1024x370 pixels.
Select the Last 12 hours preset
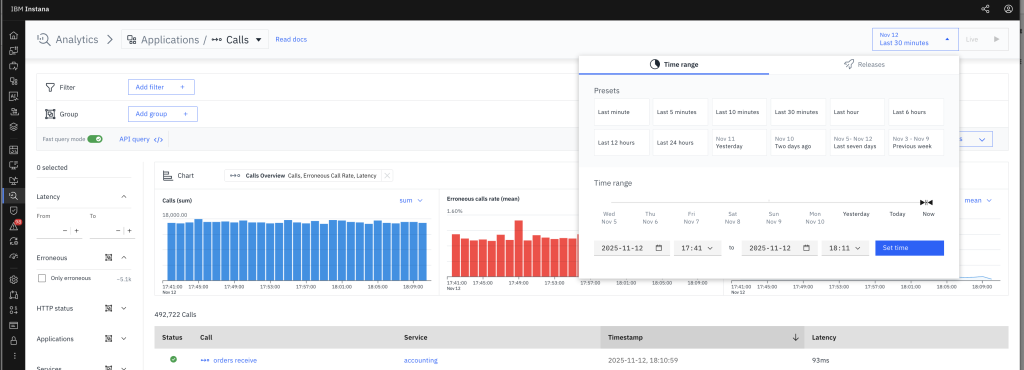point(622,142)
